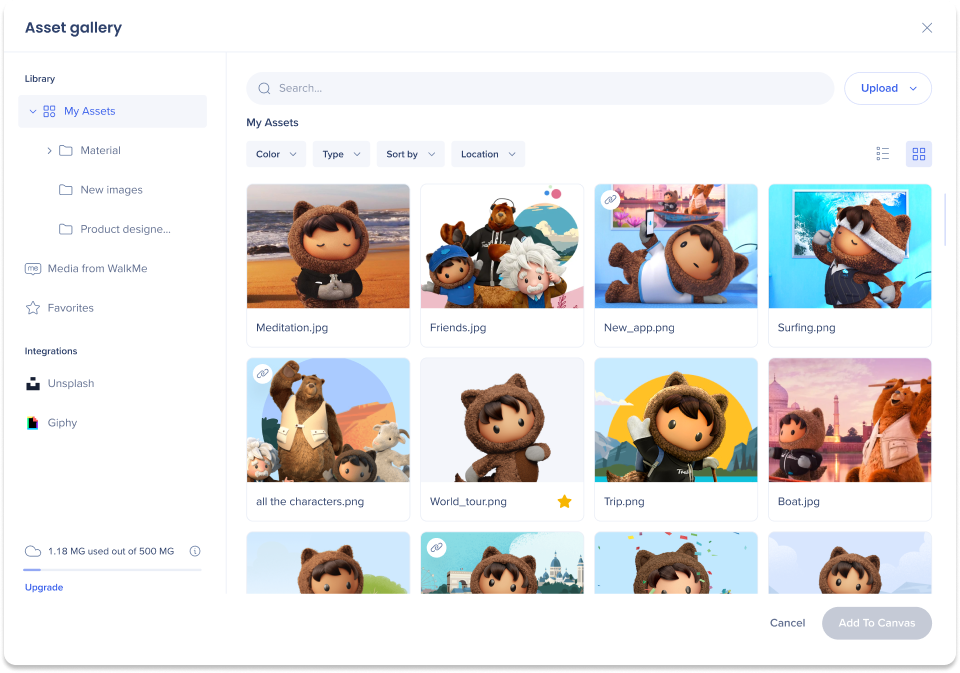Open the Unsplash integration
Image resolution: width=960 pixels, height=673 pixels.
70,383
